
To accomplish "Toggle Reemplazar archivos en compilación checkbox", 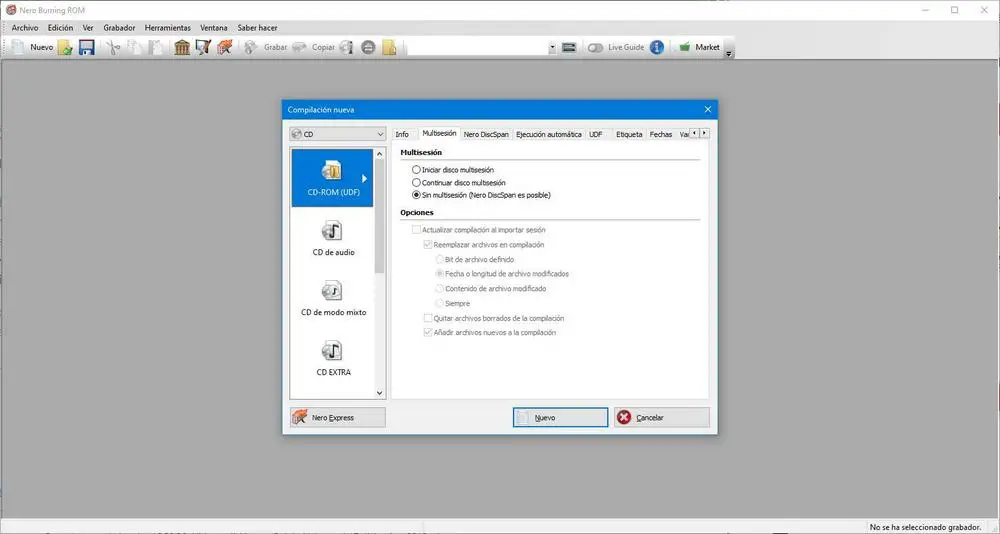I will tap(484, 244).
